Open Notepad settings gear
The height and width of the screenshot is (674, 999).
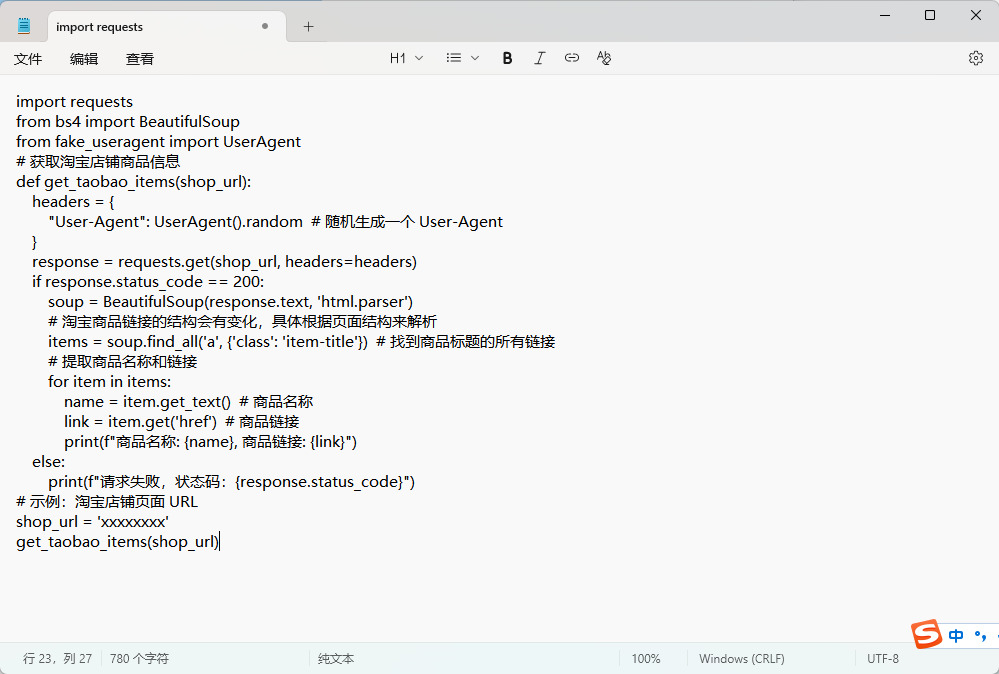coord(975,59)
